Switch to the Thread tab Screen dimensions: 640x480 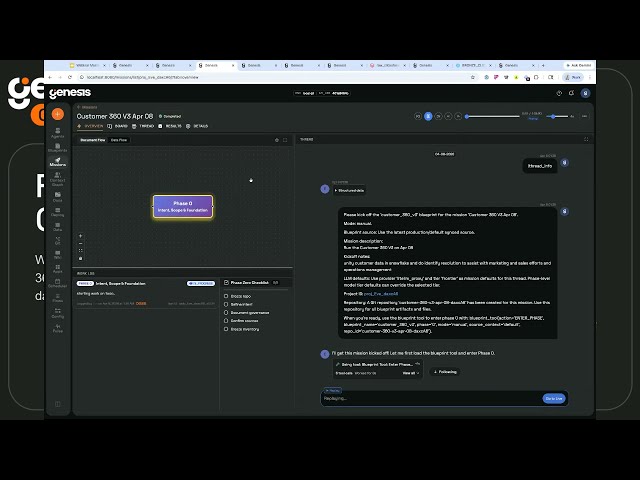pos(143,126)
